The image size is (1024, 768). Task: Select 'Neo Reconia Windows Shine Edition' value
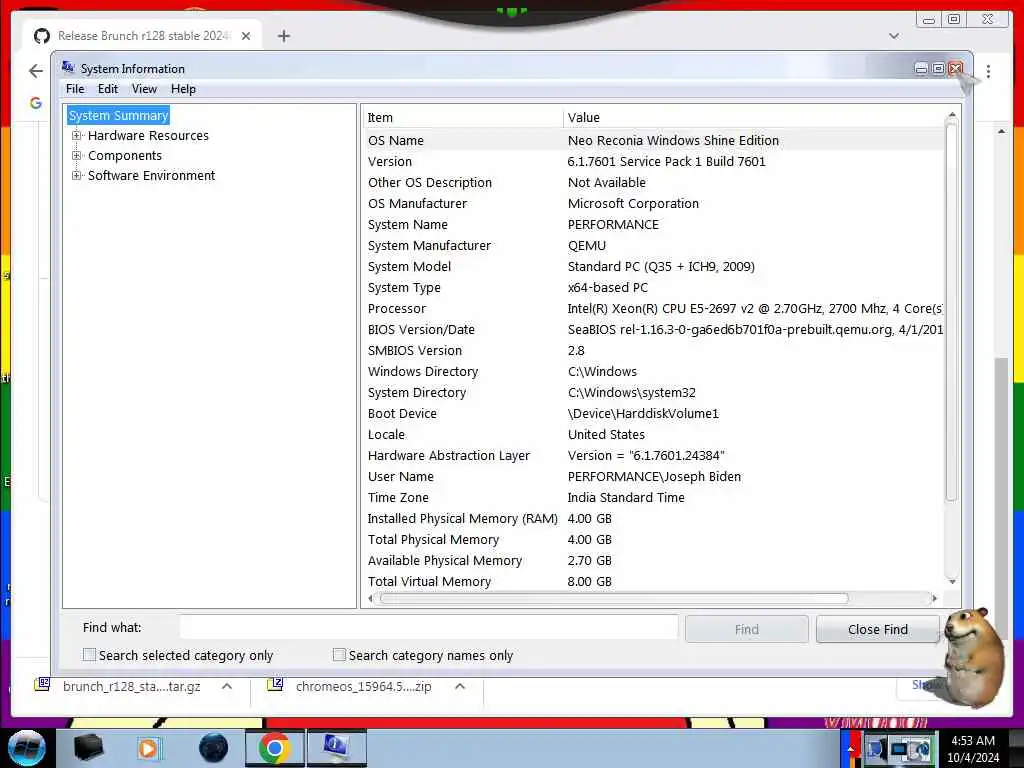(673, 140)
